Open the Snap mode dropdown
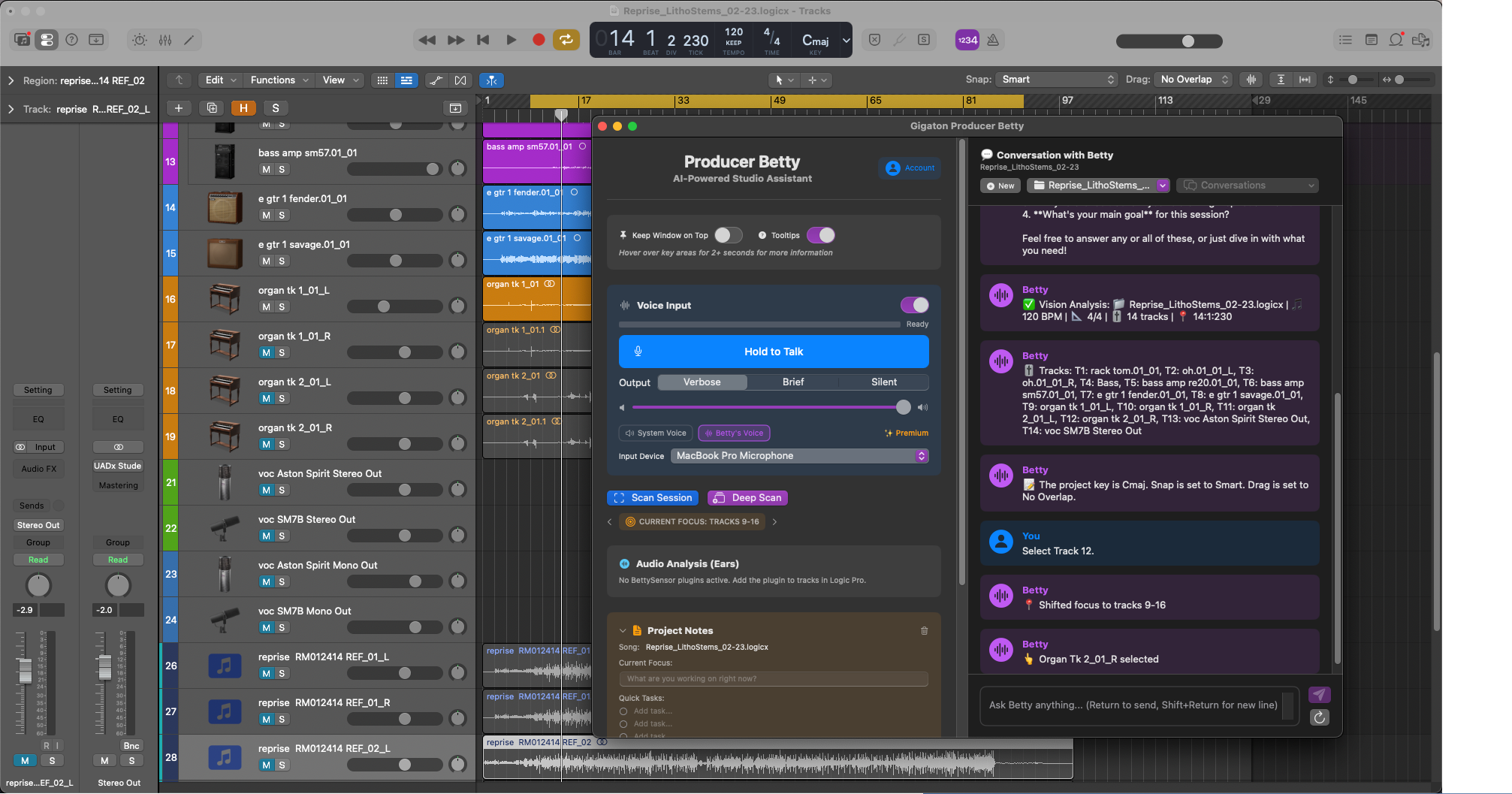This screenshot has height=794, width=1512. pos(1057,80)
